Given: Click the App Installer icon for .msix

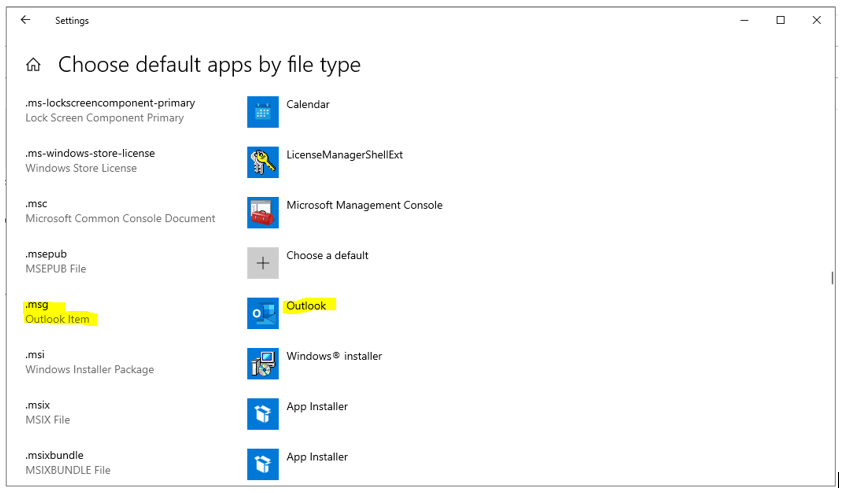Looking at the screenshot, I should pyautogui.click(x=263, y=414).
